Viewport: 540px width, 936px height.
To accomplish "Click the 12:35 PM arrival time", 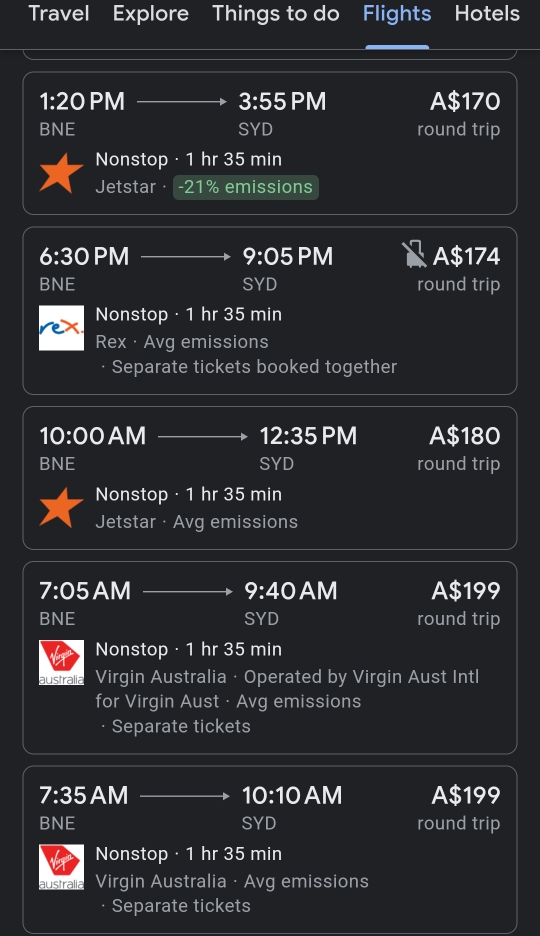I will click(x=308, y=436).
